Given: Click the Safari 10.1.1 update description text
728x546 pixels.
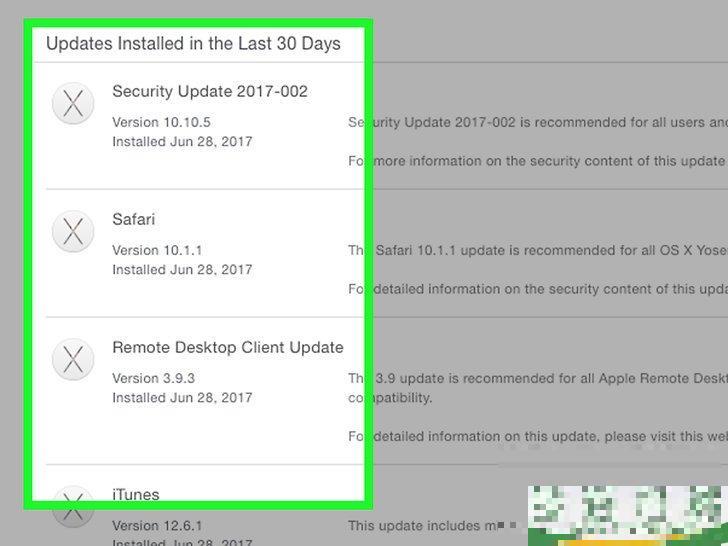Looking at the screenshot, I should [538, 251].
